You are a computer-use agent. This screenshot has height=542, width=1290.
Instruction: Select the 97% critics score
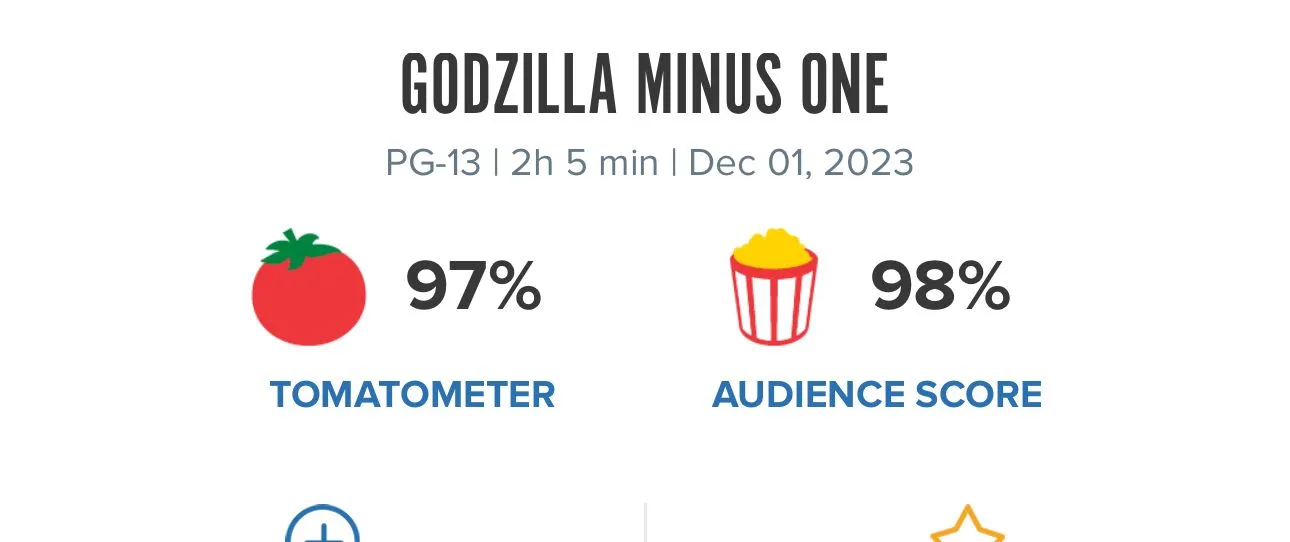[x=473, y=288]
